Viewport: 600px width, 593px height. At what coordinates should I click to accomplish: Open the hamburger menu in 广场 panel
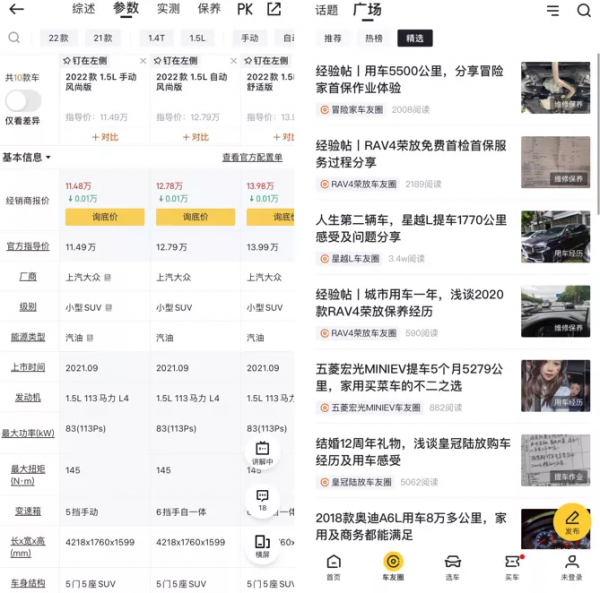click(x=553, y=10)
